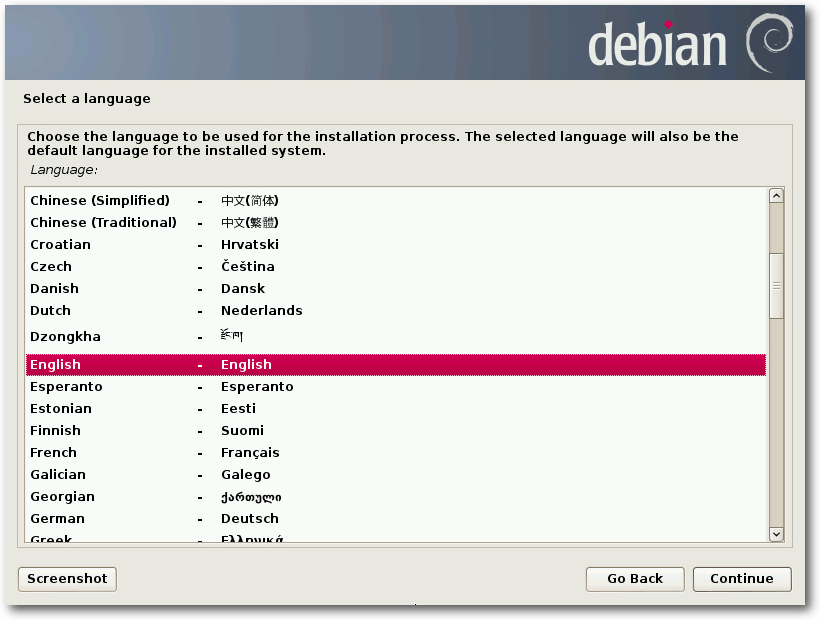Click Continue to proceed with installation
Viewport: 820px width, 620px height.
(742, 579)
